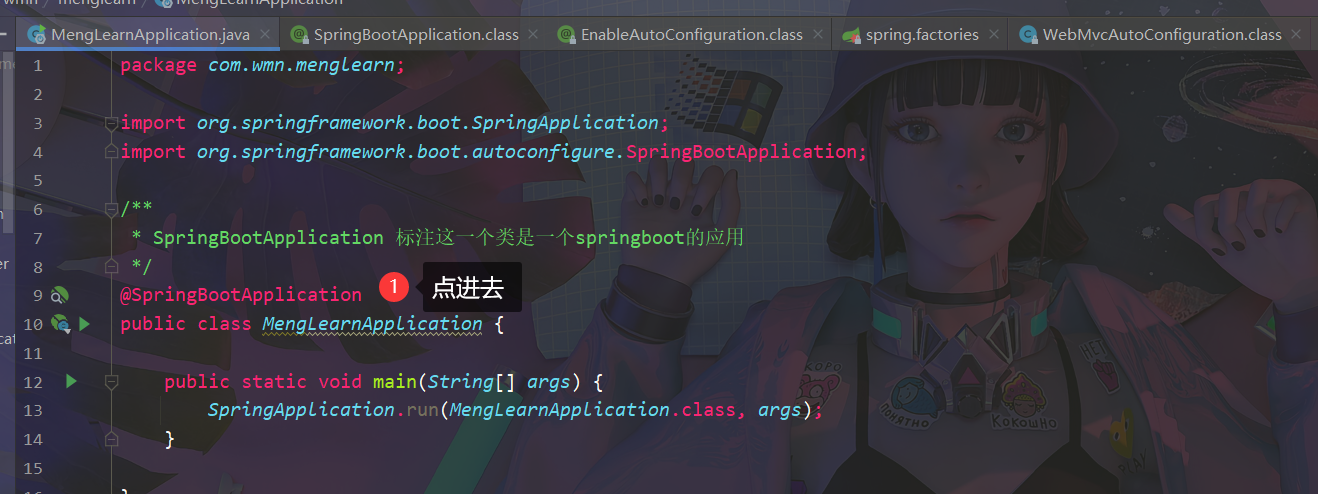
Task: Close the SpringBootApplication.class tab
Action: 533,35
